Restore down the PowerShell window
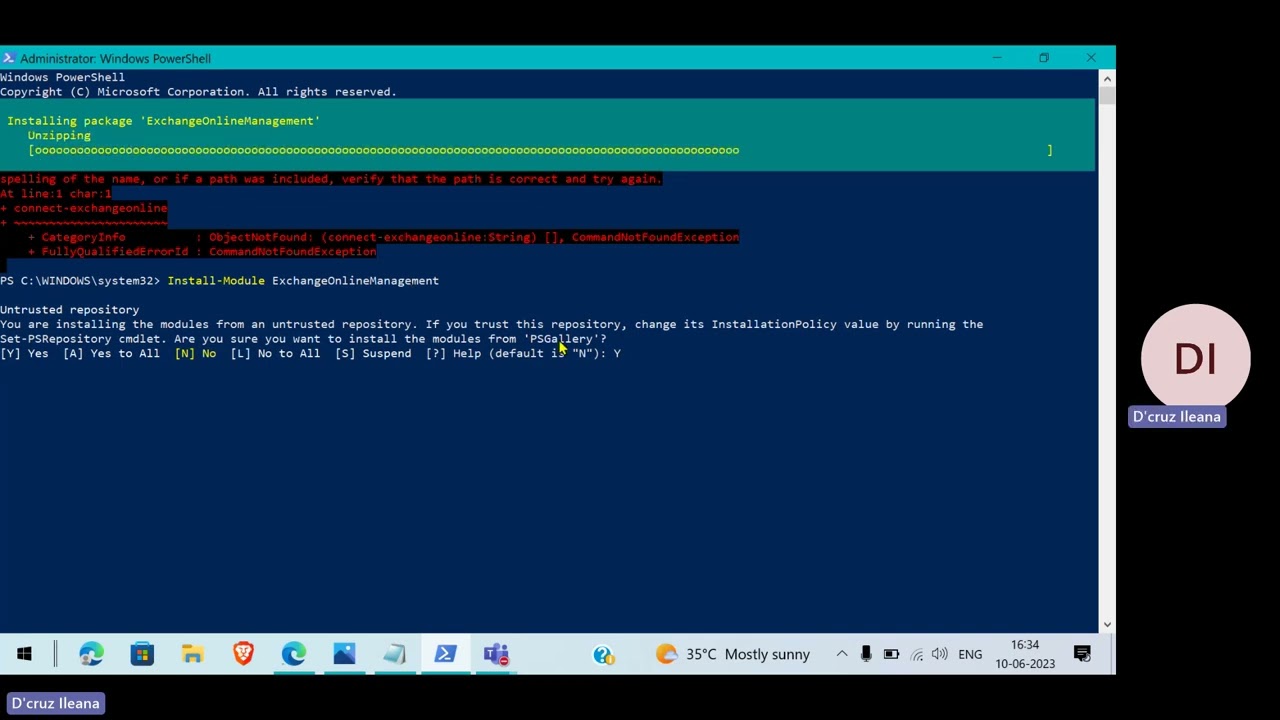This screenshot has height=720, width=1280. (1043, 58)
